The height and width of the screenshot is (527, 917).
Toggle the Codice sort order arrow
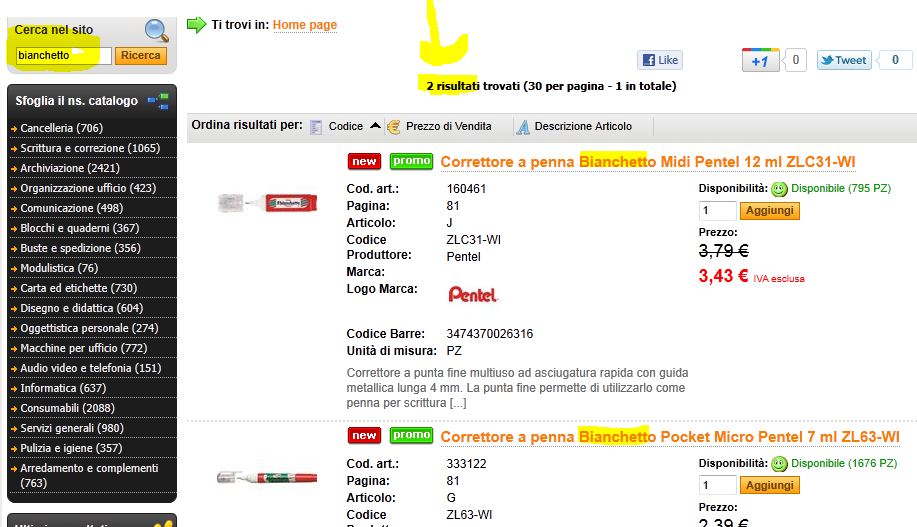click(x=375, y=125)
